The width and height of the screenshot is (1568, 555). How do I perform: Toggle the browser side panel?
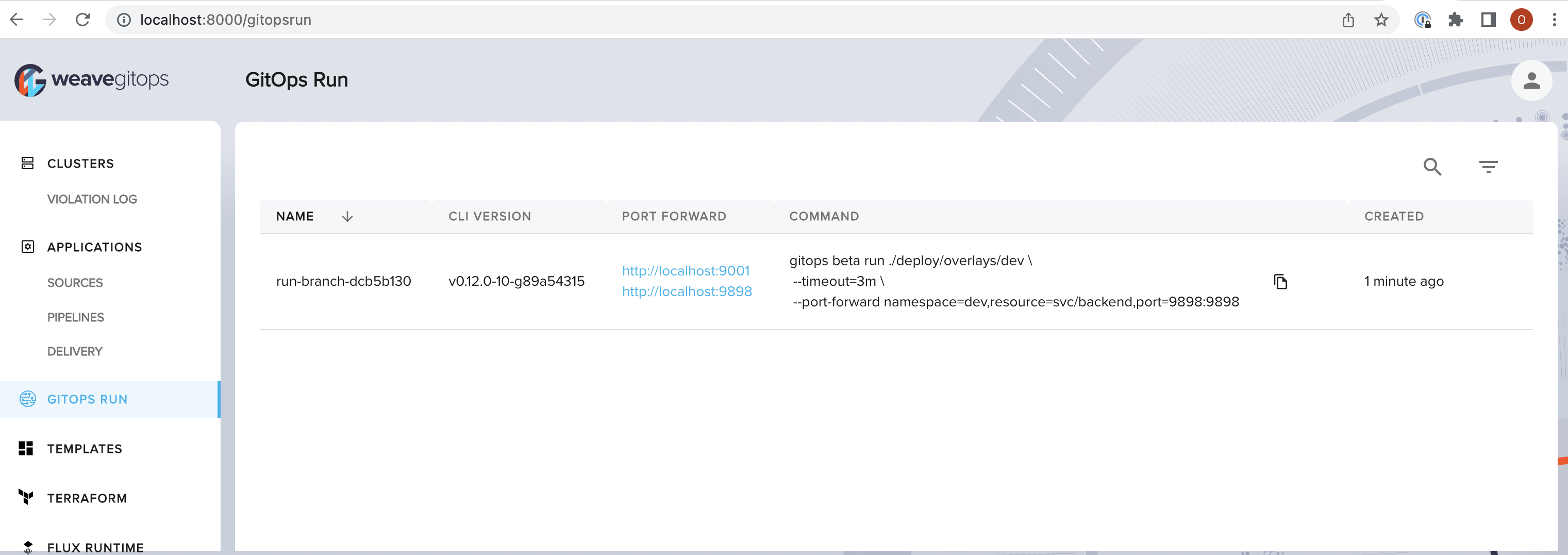tap(1488, 20)
